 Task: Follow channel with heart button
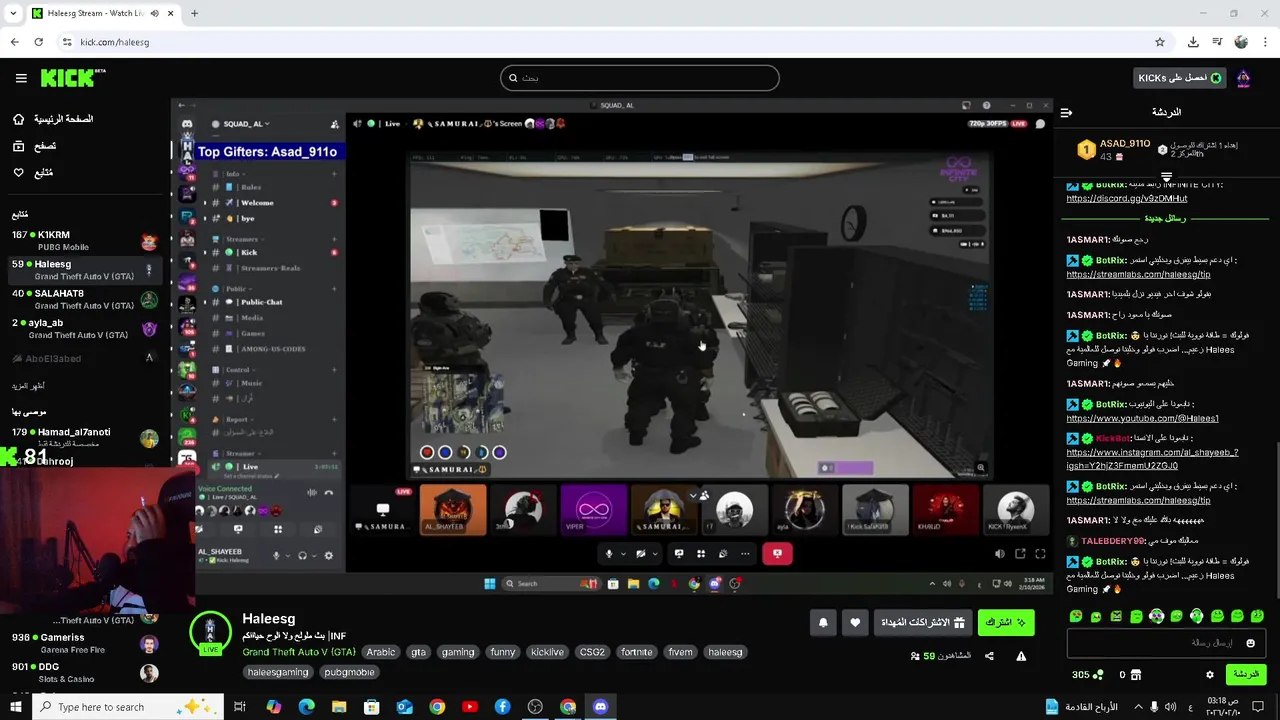(x=855, y=622)
